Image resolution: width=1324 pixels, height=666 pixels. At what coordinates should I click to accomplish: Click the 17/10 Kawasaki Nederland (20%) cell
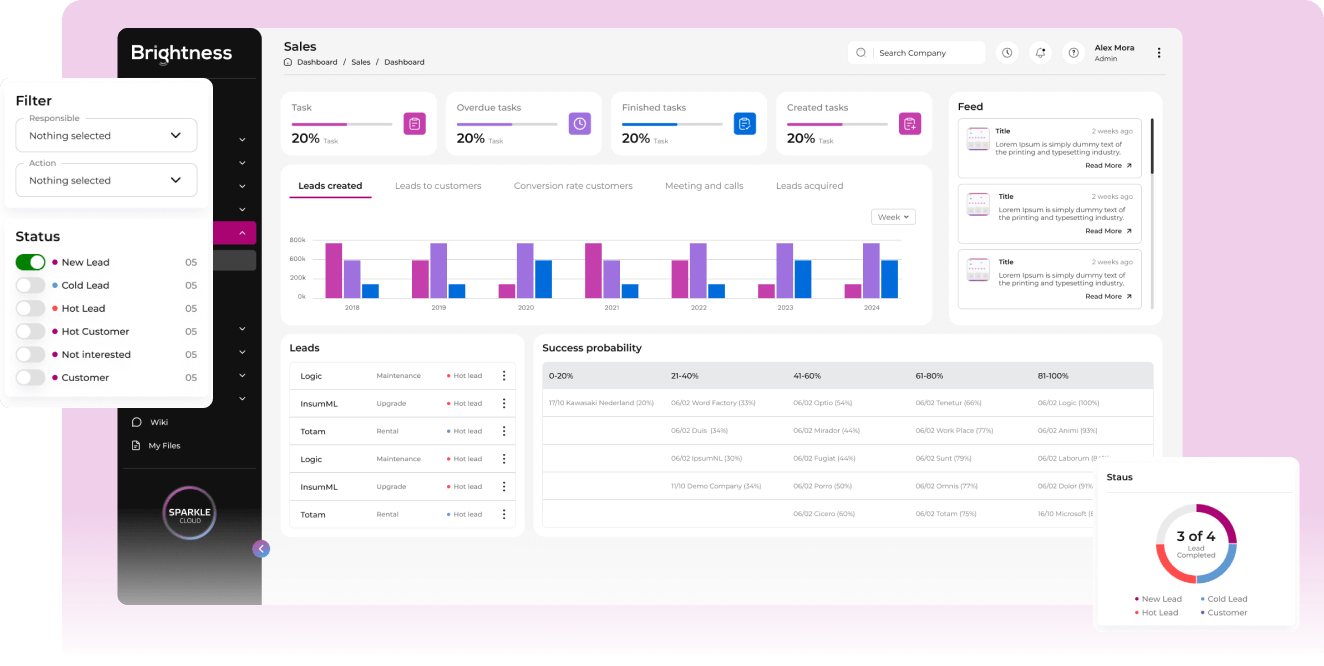[x=602, y=403]
